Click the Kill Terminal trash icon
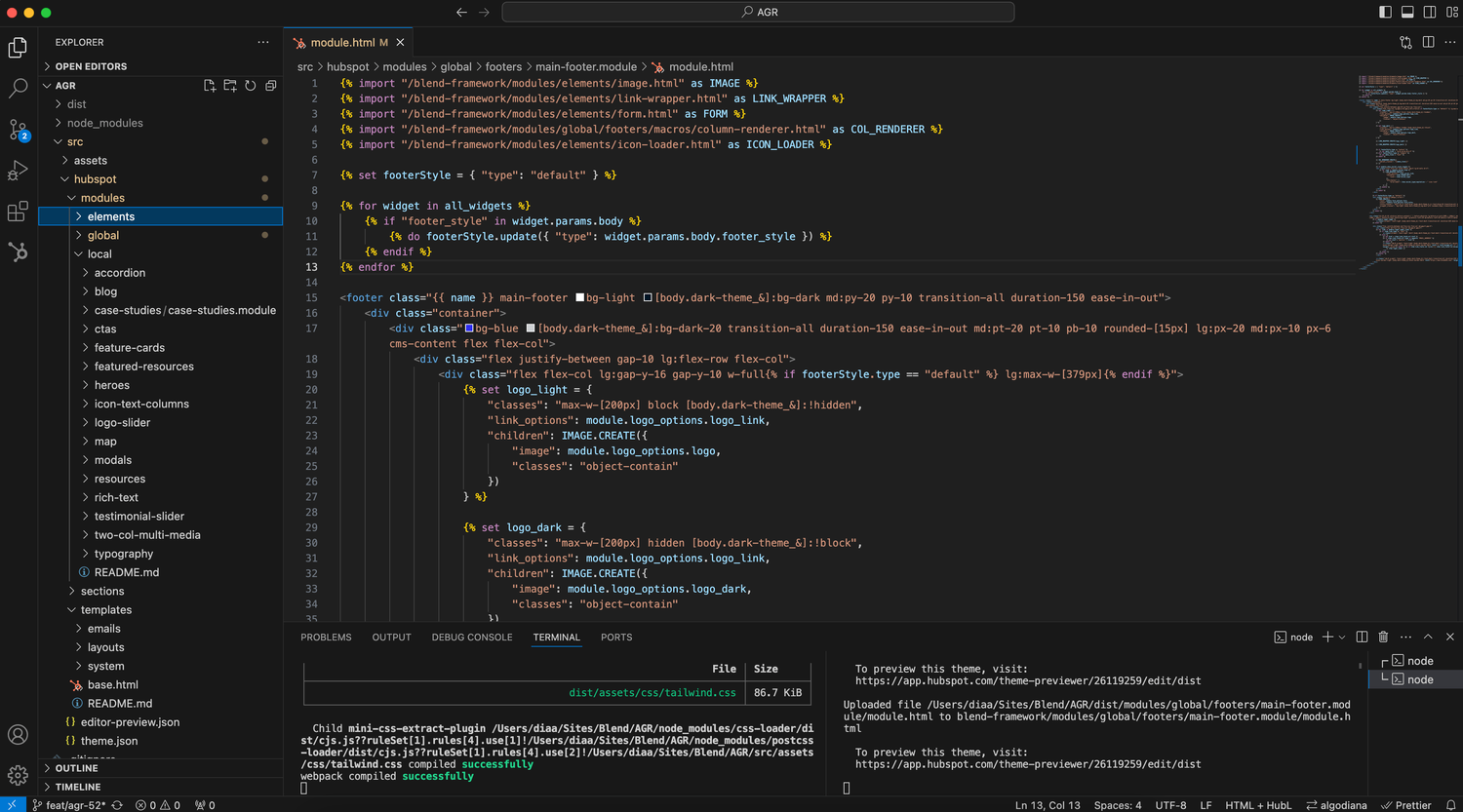Screen dimensions: 1463x812 coord(1383,637)
